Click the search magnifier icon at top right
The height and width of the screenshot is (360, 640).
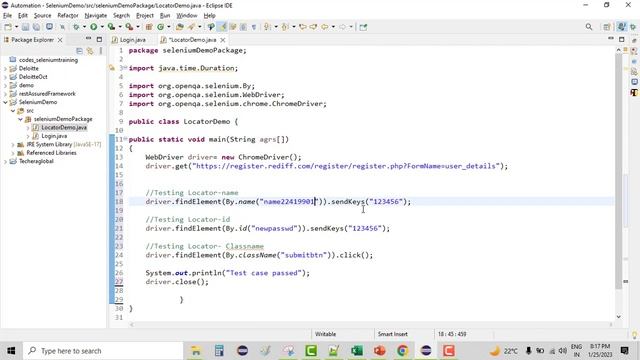coord(589,27)
